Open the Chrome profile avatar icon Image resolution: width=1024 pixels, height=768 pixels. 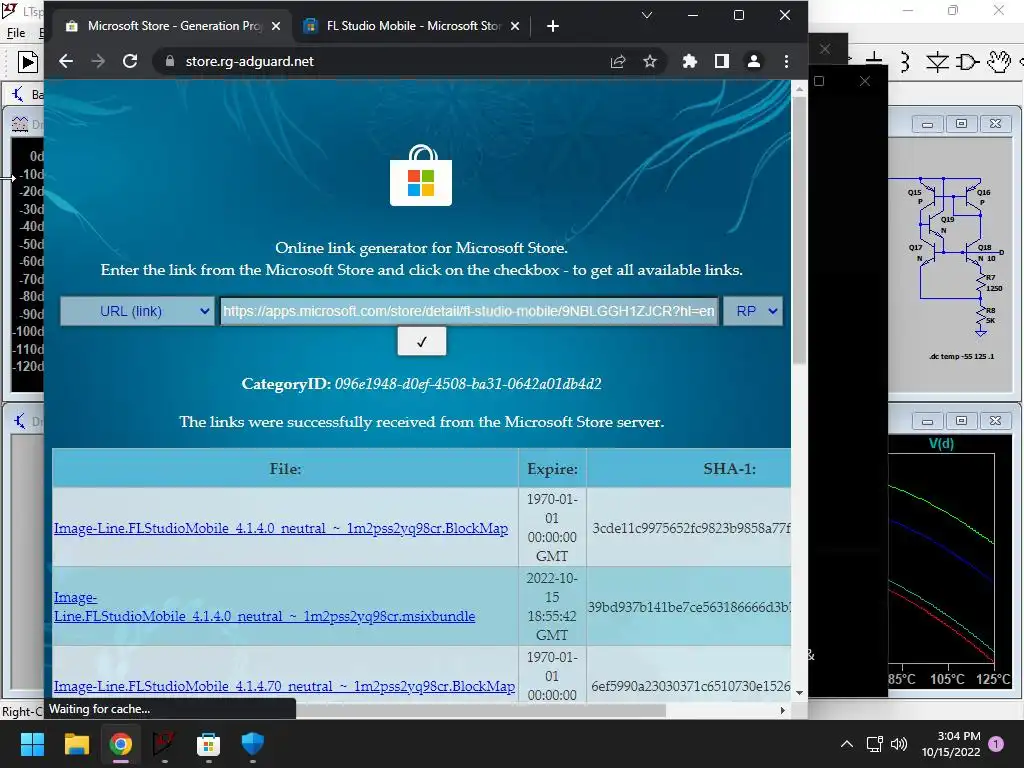(754, 61)
